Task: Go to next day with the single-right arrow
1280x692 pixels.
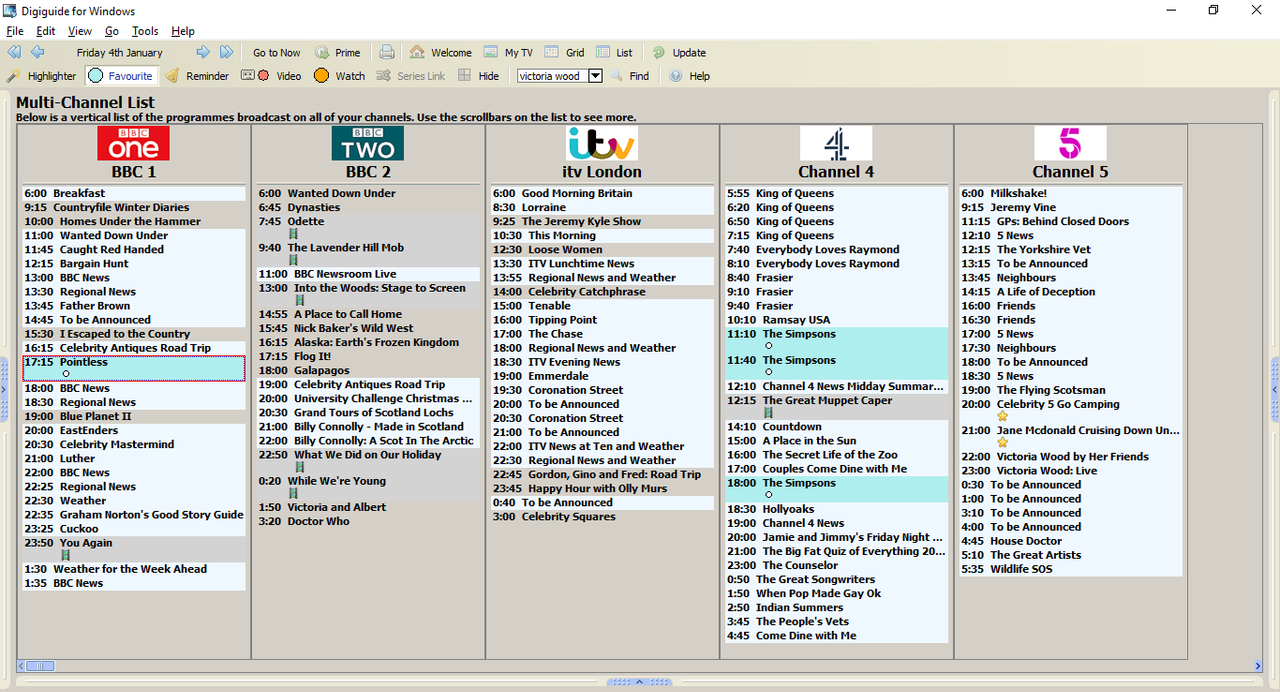Action: point(203,52)
